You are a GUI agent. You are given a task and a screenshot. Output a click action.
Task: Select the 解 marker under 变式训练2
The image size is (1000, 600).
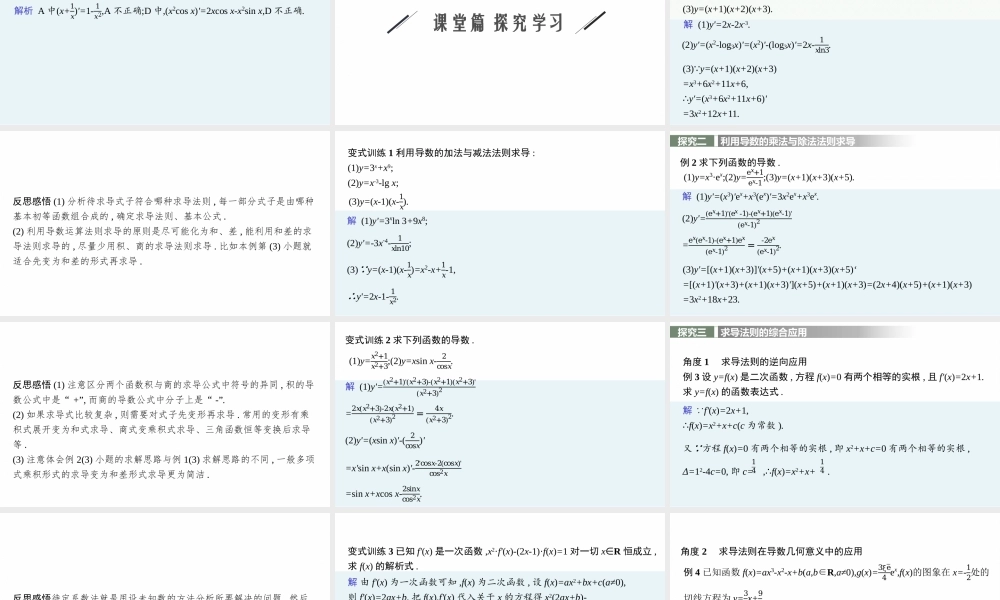pyautogui.click(x=352, y=382)
